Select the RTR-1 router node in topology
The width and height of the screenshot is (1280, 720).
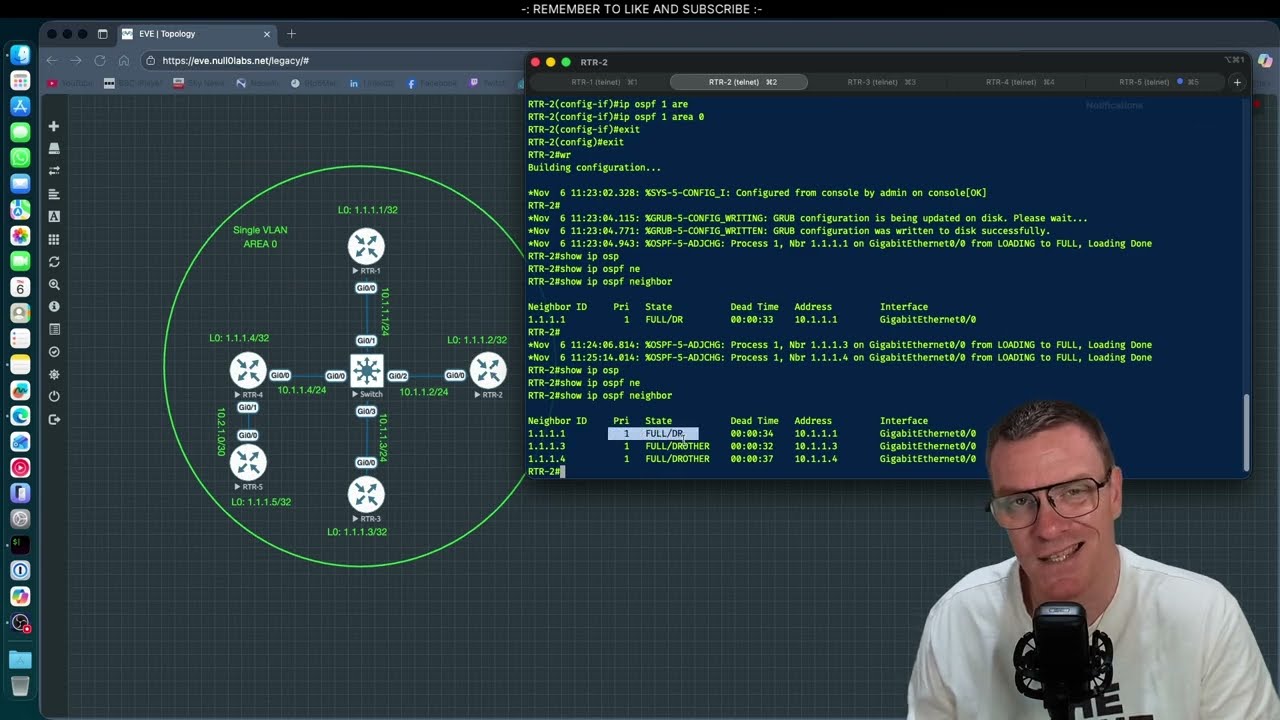pos(366,246)
